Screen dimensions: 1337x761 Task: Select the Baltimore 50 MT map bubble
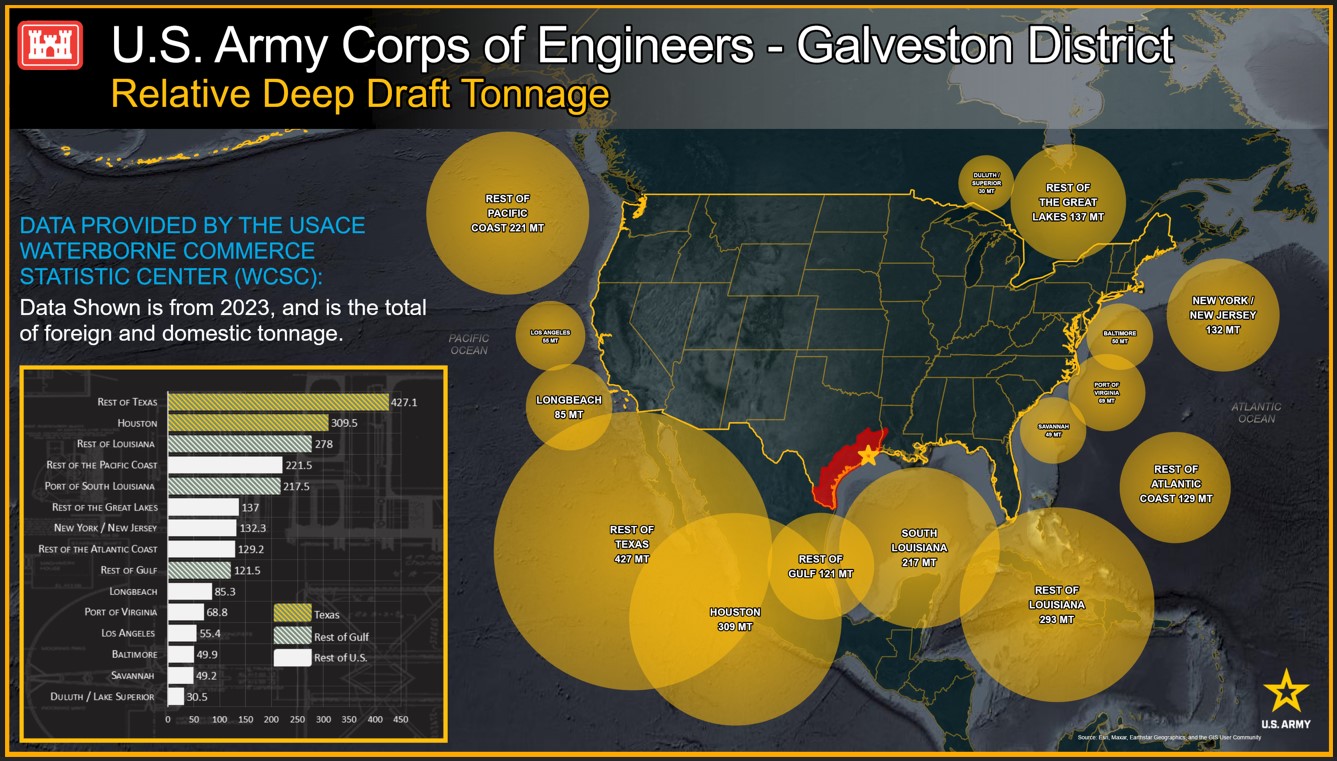(x=1120, y=335)
